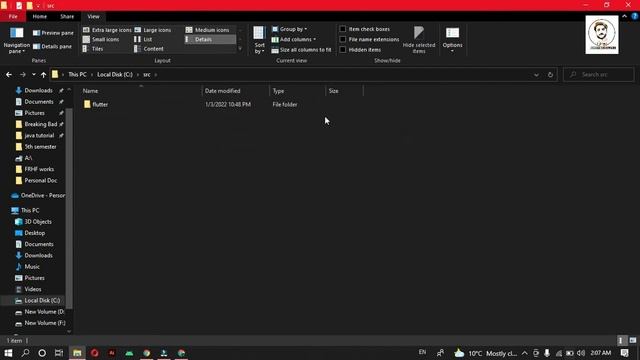The image size is (640, 360).
Task: Open java tutorial folder shortcut
Action: tap(39, 136)
